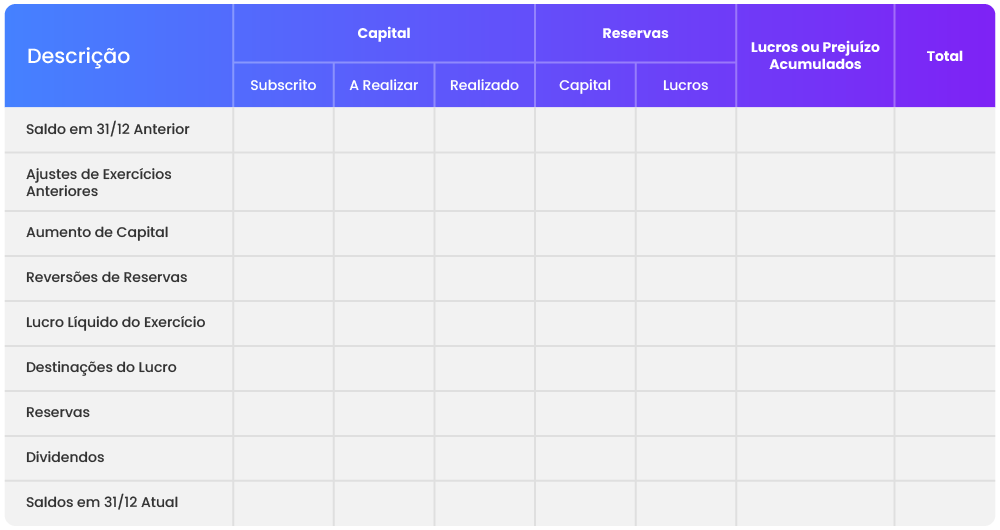Click the Total cell for Dividendos row
Screen dimensions: 1000x530
[x=944, y=457]
